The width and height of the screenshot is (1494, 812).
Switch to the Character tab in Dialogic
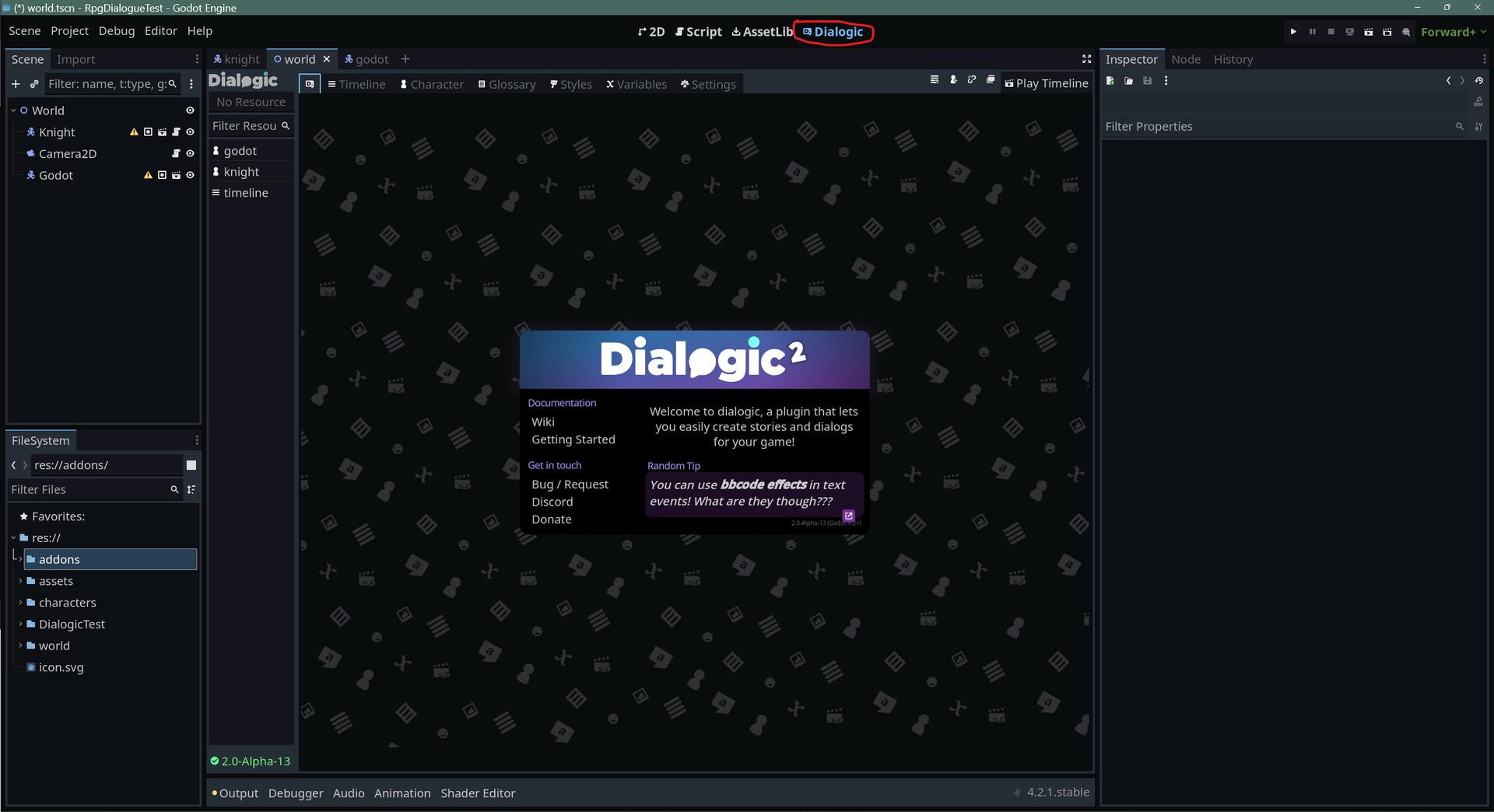coord(433,84)
